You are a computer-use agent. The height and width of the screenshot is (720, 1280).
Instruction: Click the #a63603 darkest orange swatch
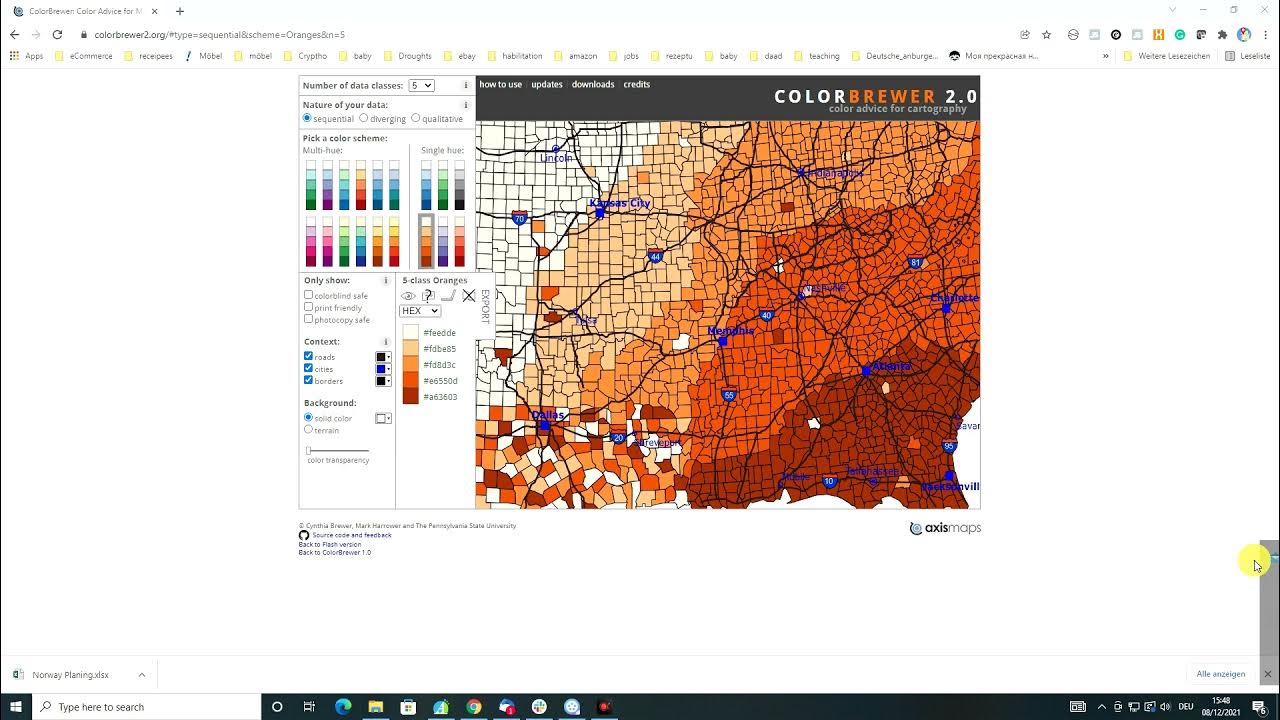(x=410, y=397)
